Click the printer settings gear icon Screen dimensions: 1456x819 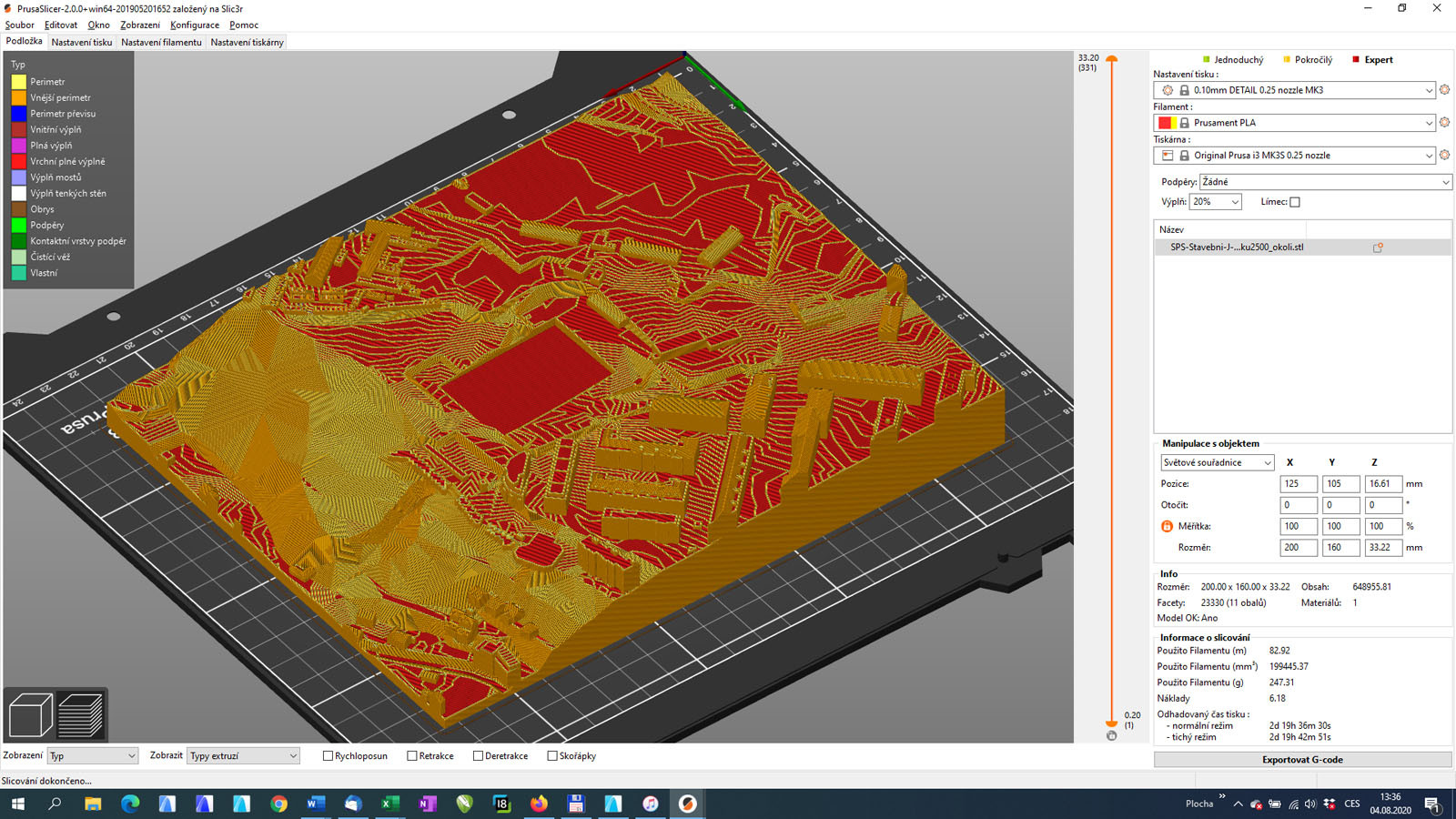[1444, 156]
